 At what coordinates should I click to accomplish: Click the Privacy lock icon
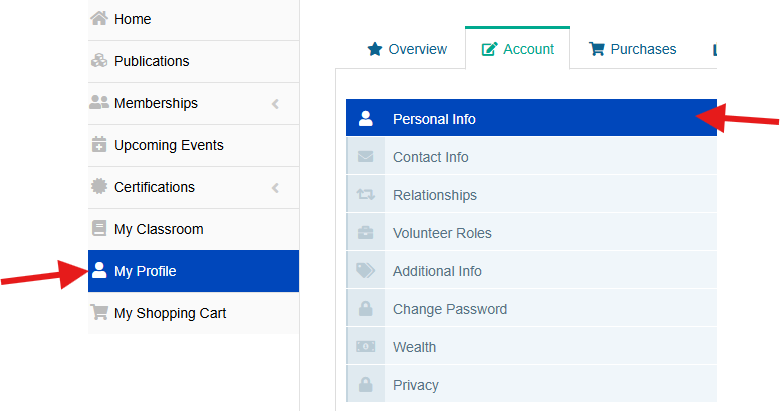pos(366,384)
